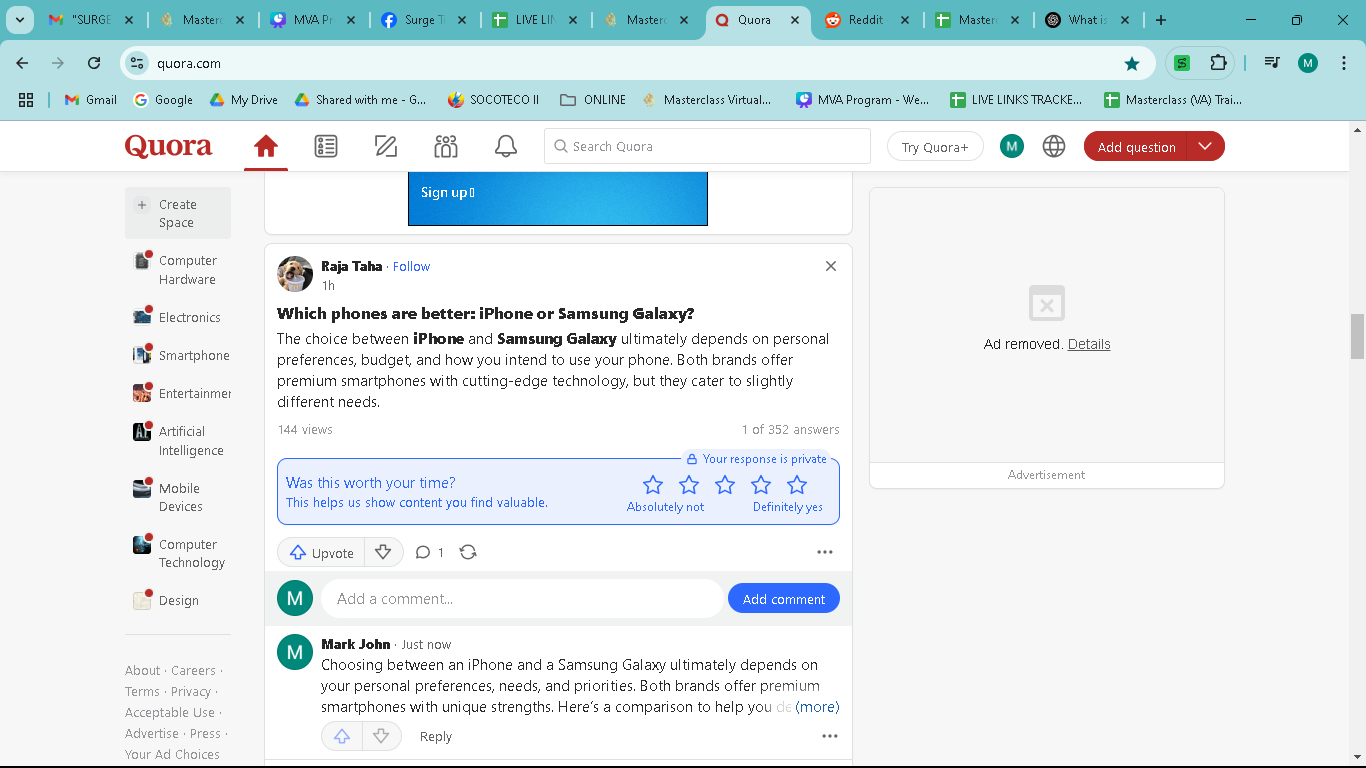Reply to Mark John's comment
The width and height of the screenshot is (1366, 768).
(x=436, y=736)
